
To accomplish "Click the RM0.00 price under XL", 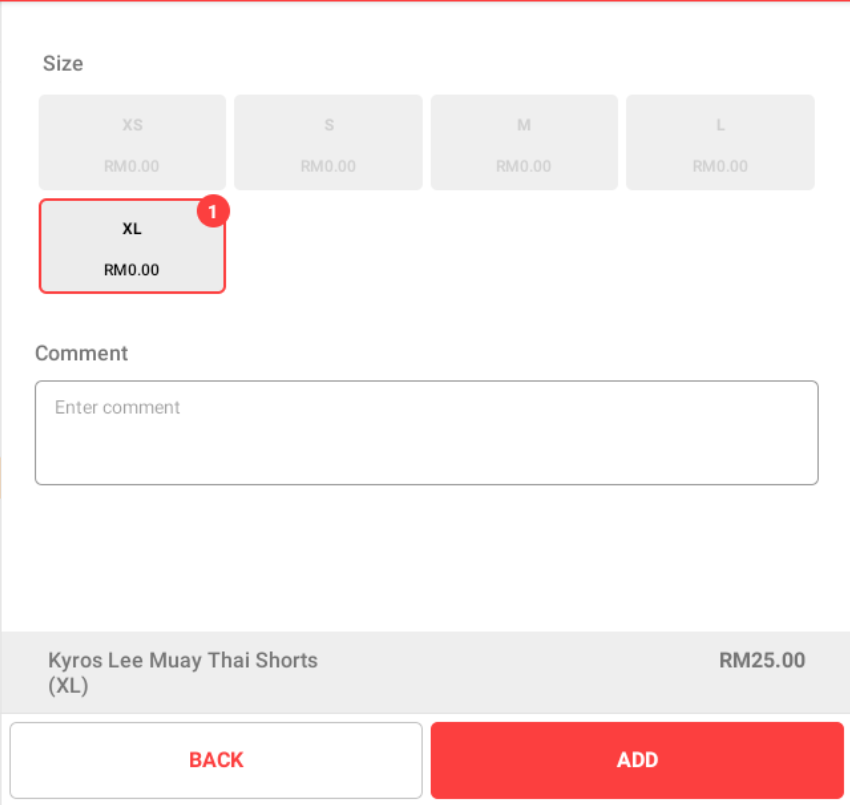I will click(x=132, y=270).
